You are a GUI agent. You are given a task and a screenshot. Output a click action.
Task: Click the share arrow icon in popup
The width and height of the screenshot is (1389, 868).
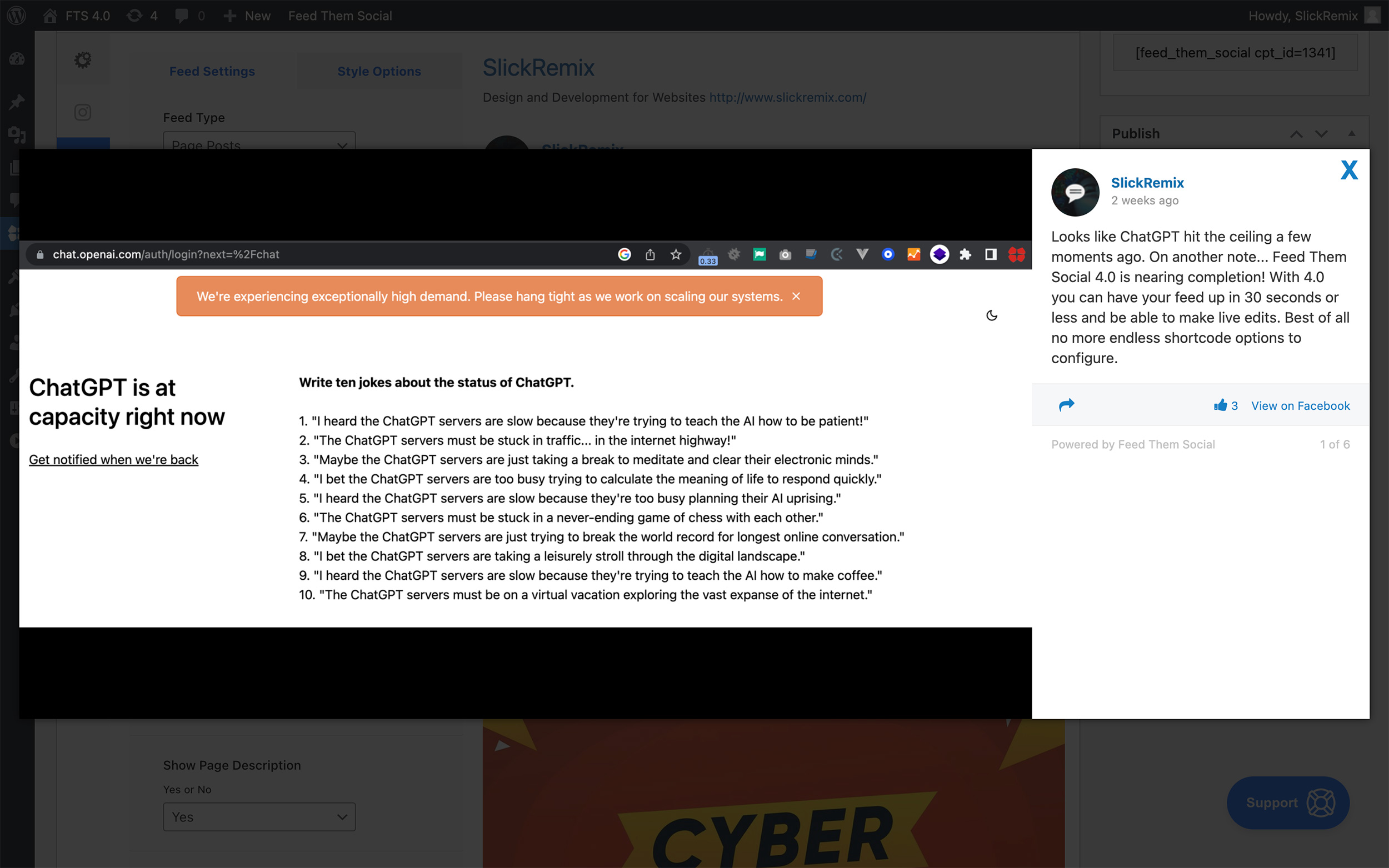[1066, 405]
